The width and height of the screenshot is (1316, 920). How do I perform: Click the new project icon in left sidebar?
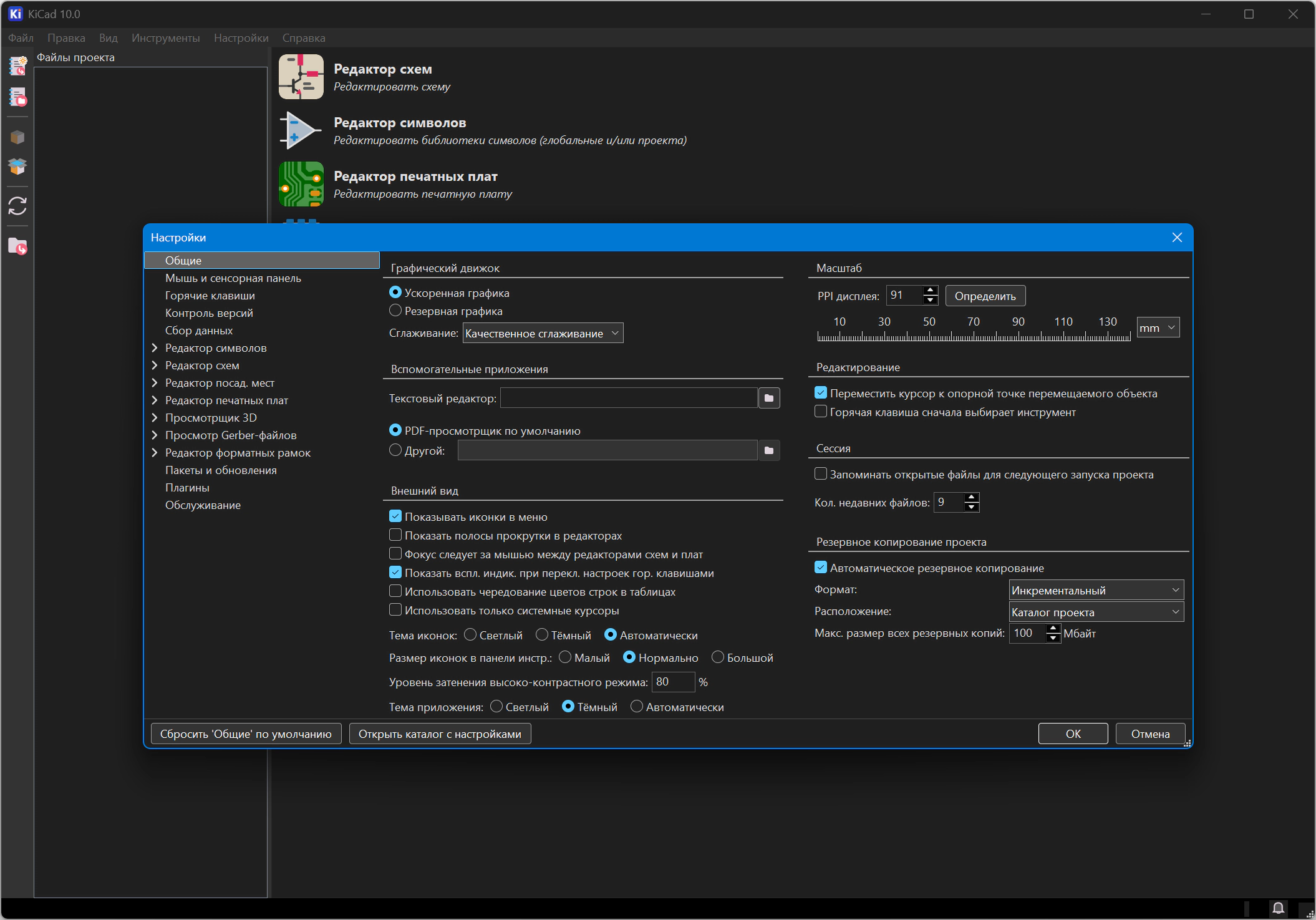[17, 65]
